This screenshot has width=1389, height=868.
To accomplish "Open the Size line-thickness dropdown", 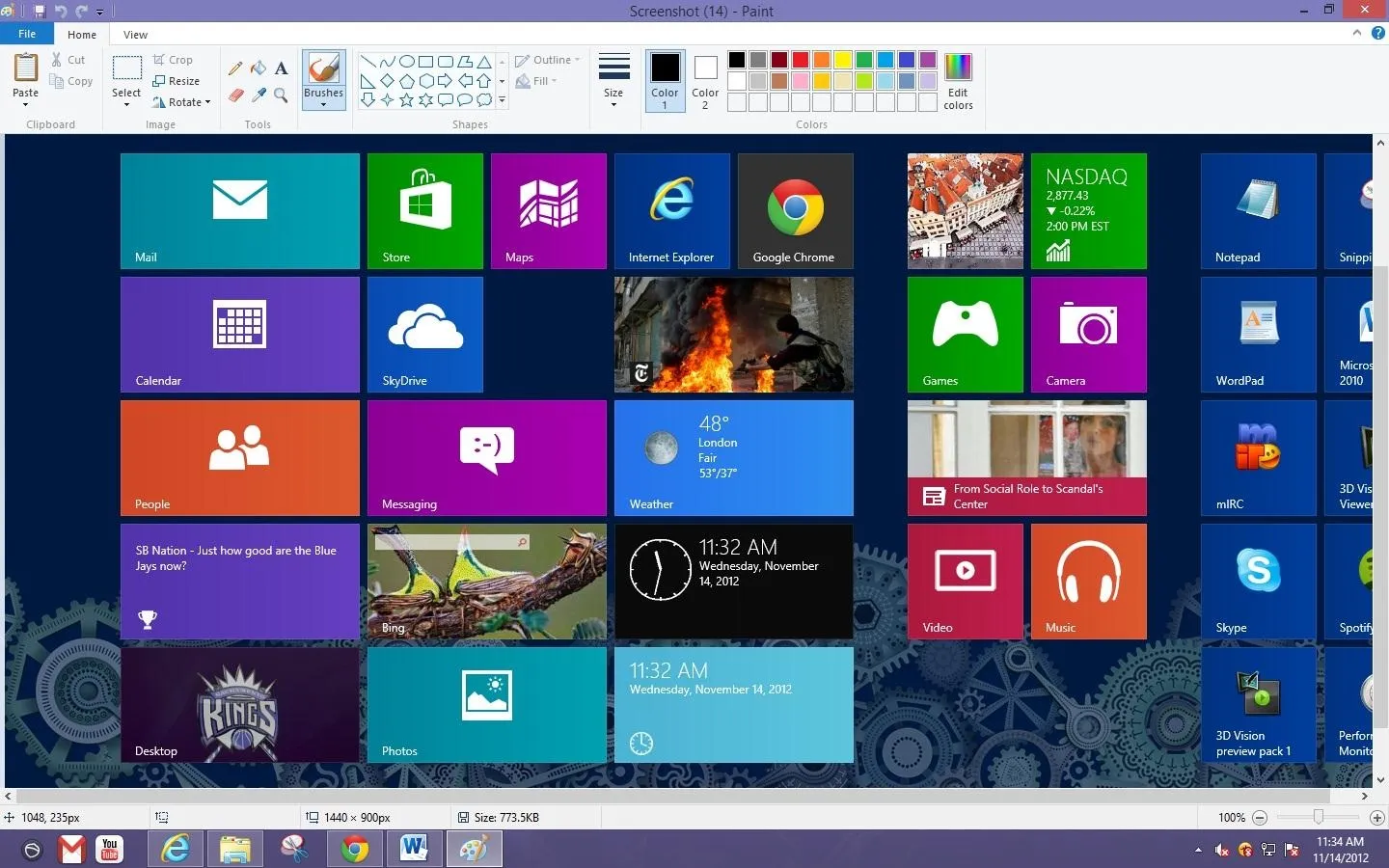I will click(613, 81).
